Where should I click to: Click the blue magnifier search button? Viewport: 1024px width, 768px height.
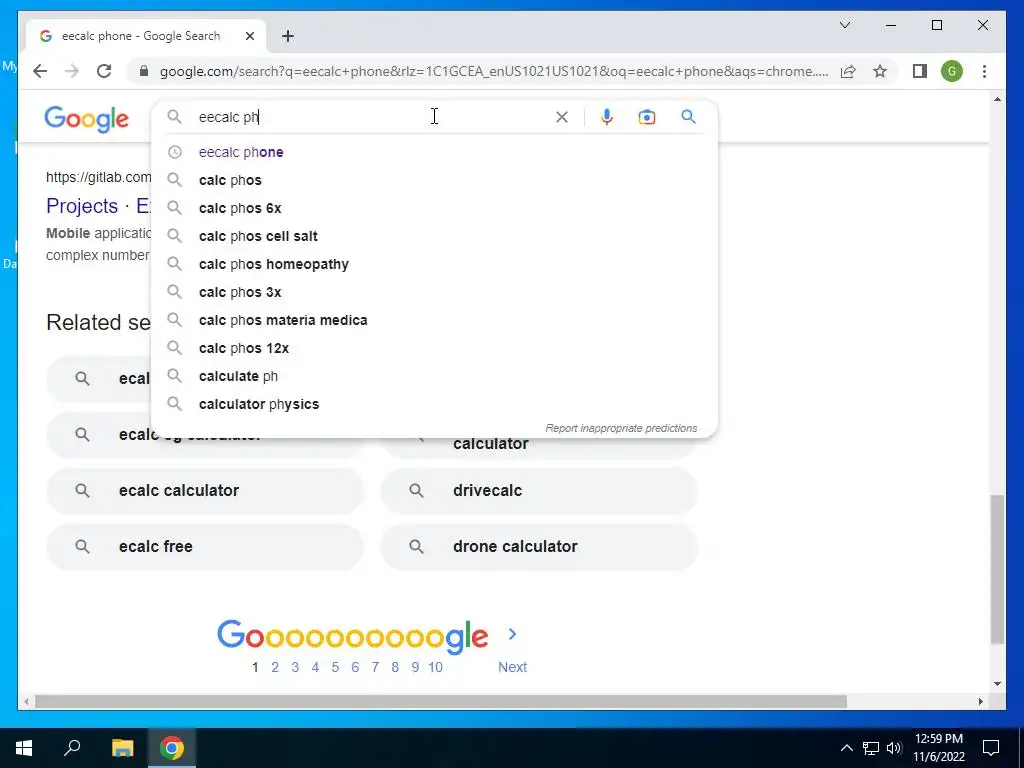click(688, 117)
